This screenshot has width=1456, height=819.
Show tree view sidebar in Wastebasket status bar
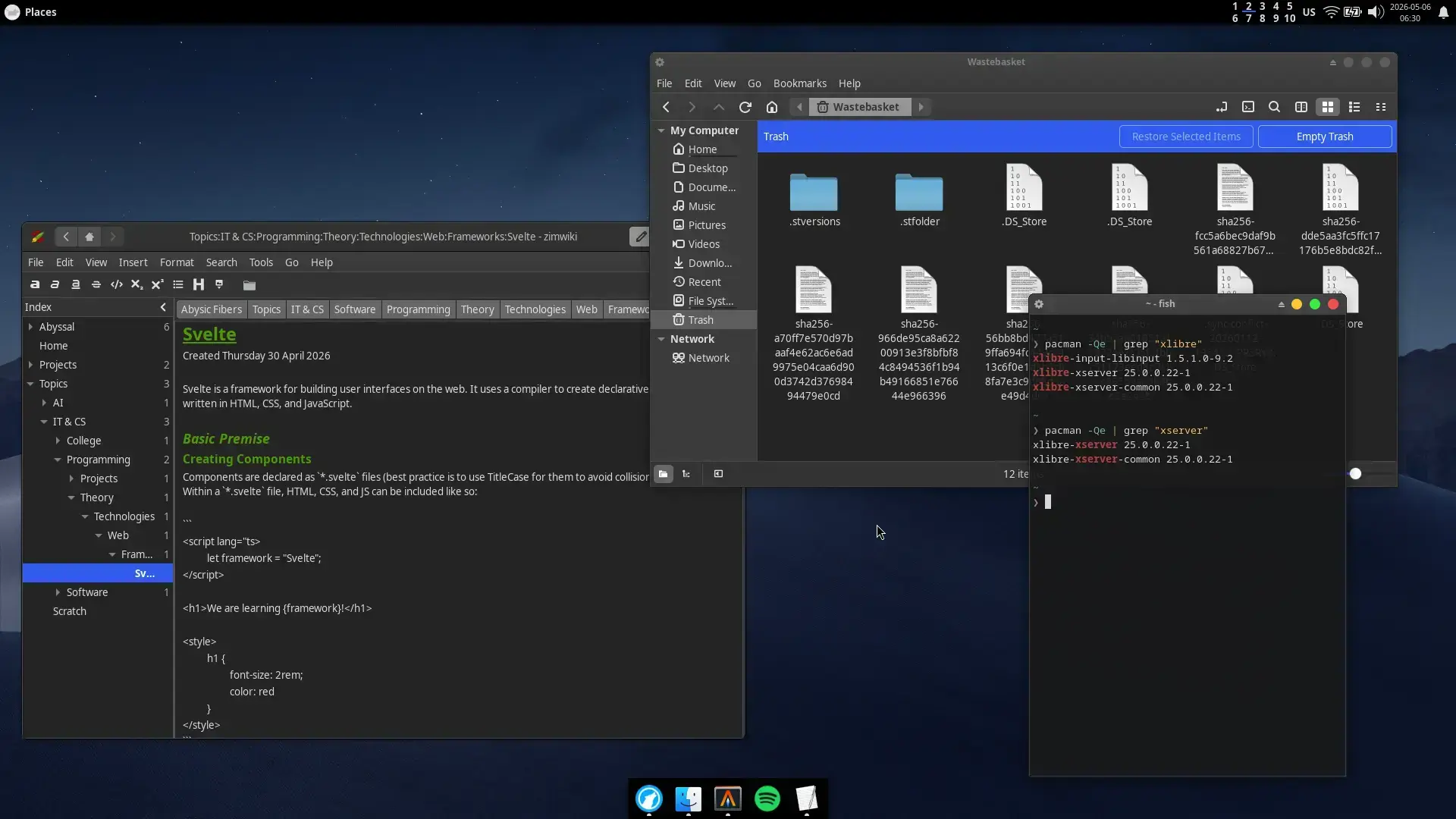(686, 474)
